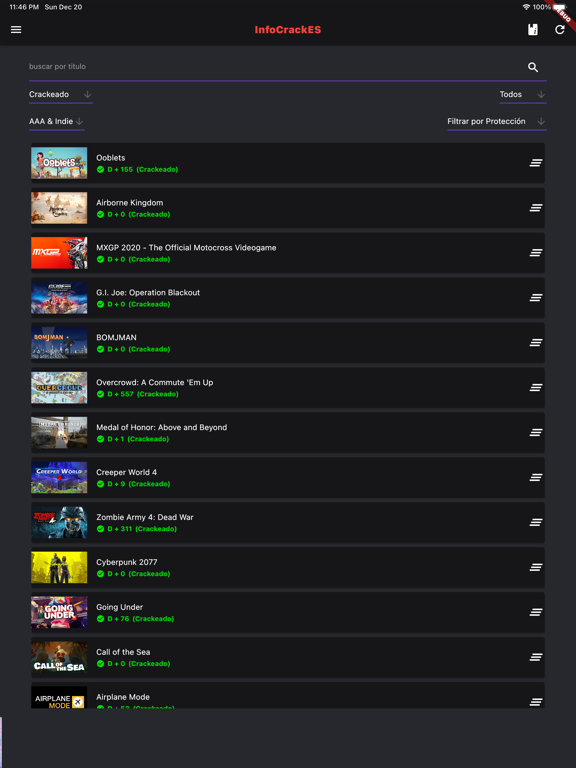Screen dimensions: 576x768
Task: Open the Todos filter dropdown
Action: pyautogui.click(x=523, y=95)
